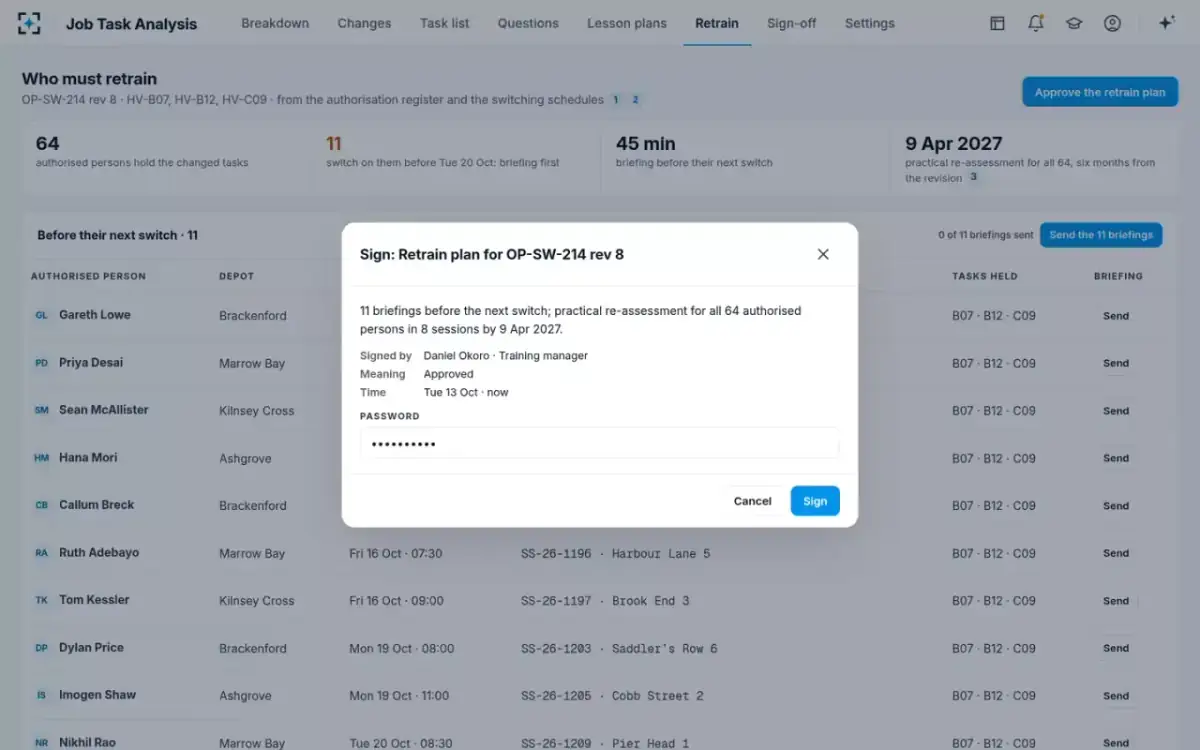1200x750 pixels.
Task: Switch to the Breakdown tab
Action: pyautogui.click(x=275, y=23)
